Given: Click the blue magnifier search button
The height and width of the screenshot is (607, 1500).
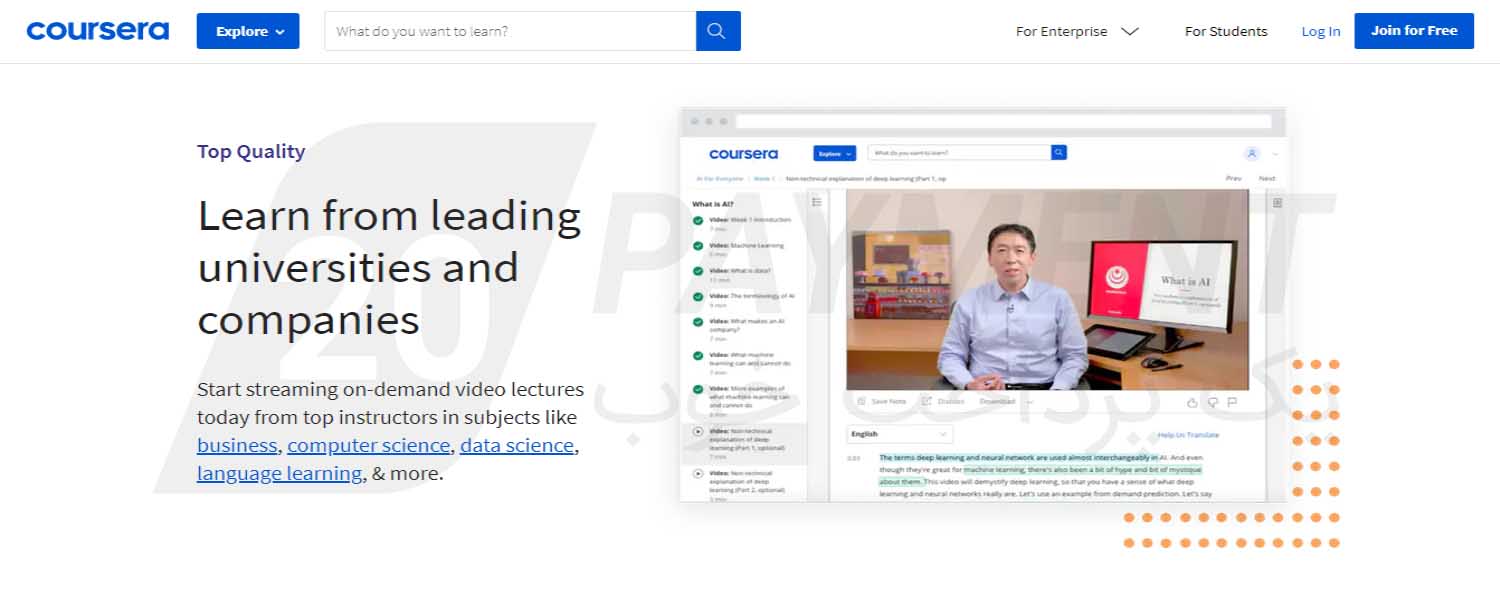Looking at the screenshot, I should (x=718, y=31).
